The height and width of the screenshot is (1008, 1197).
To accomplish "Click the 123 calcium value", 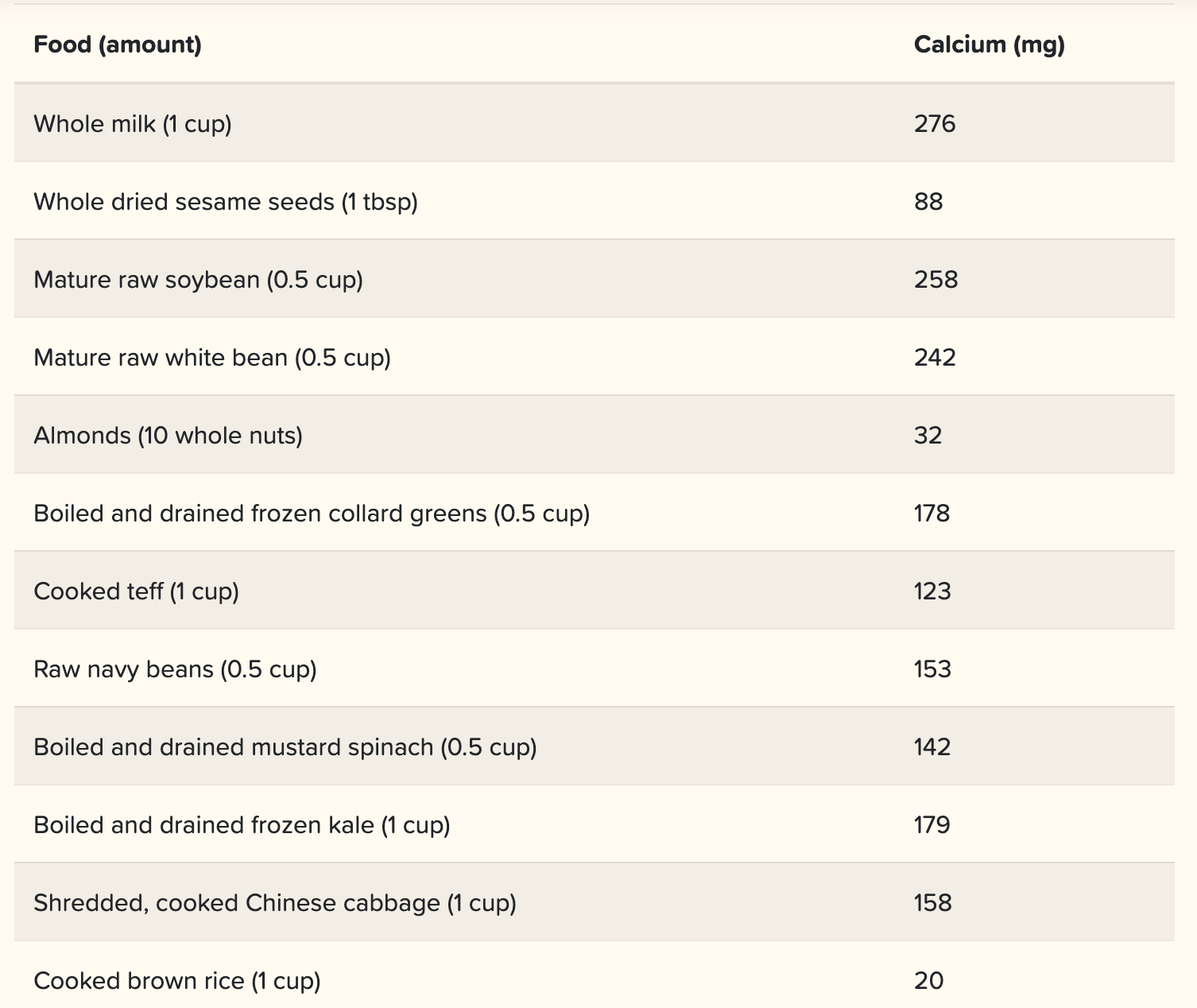I will pos(932,591).
